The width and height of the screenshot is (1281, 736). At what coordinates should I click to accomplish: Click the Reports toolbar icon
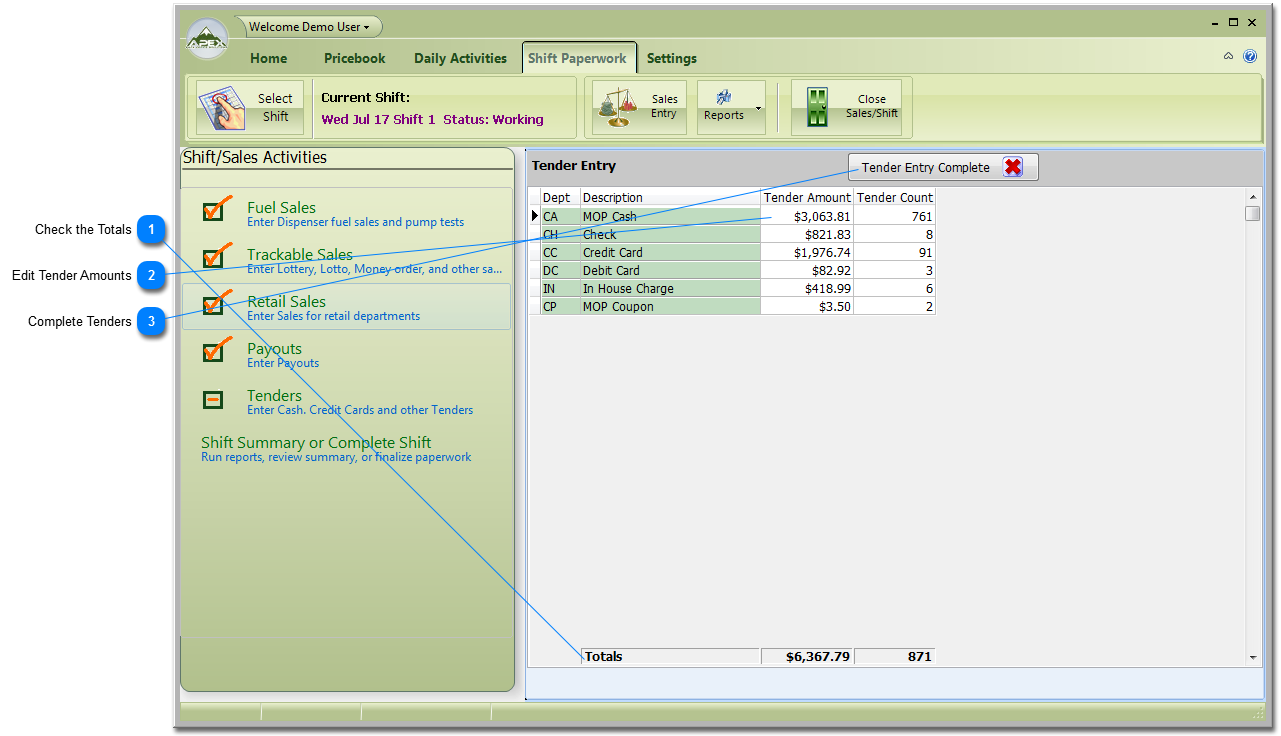724,98
